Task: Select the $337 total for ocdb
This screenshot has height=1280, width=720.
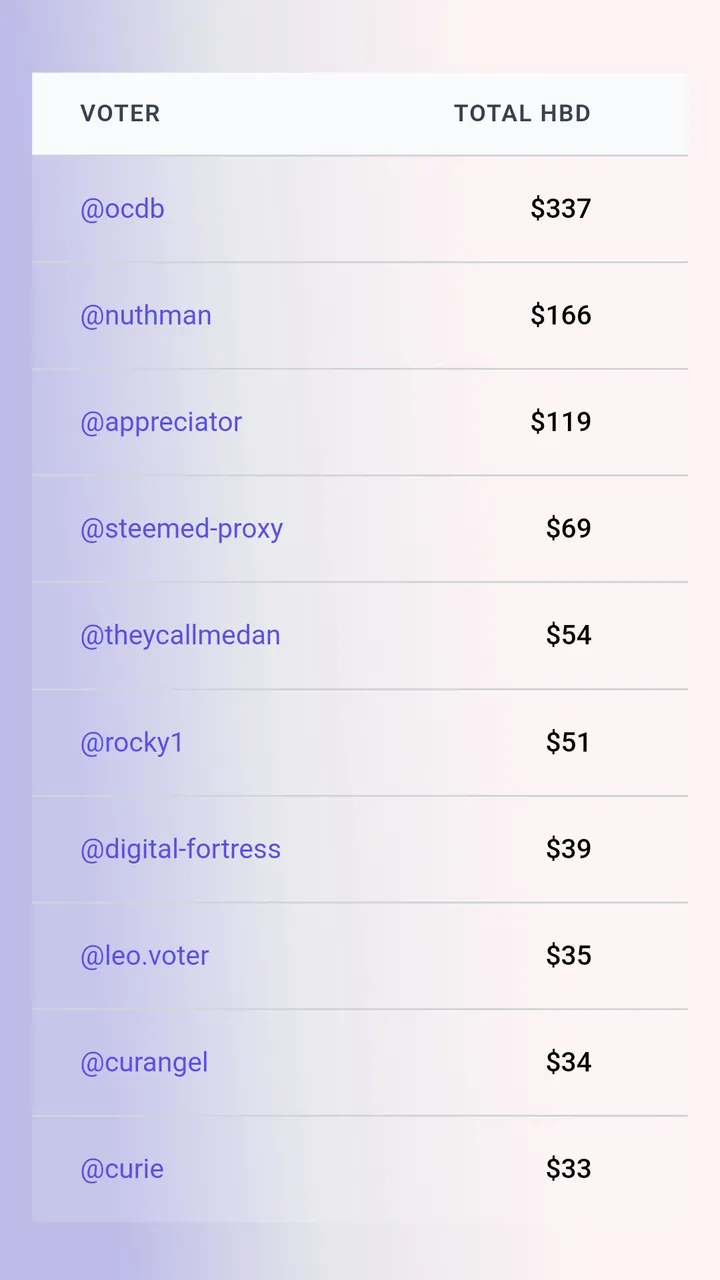Action: [561, 209]
